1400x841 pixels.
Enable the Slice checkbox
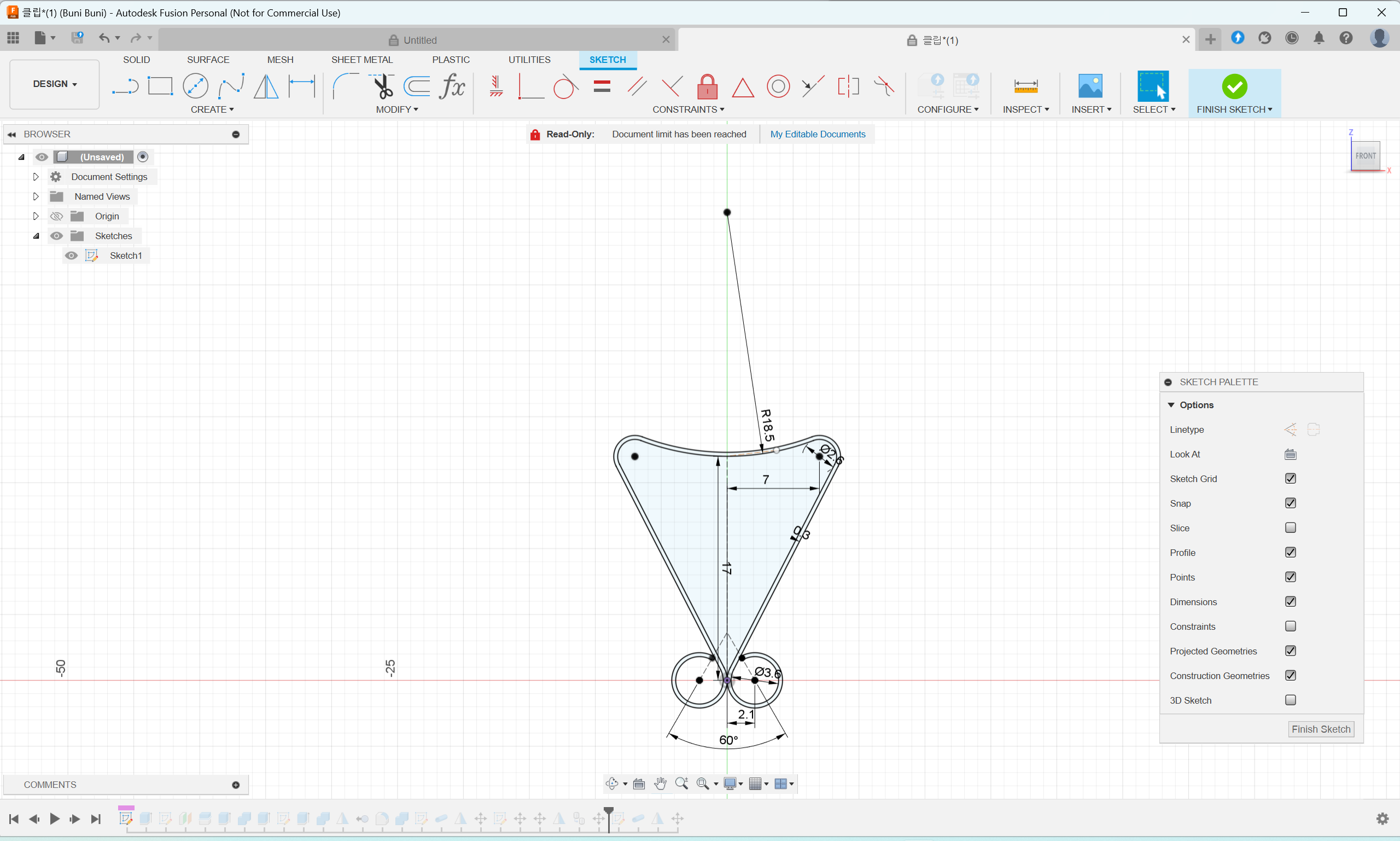pyautogui.click(x=1290, y=527)
